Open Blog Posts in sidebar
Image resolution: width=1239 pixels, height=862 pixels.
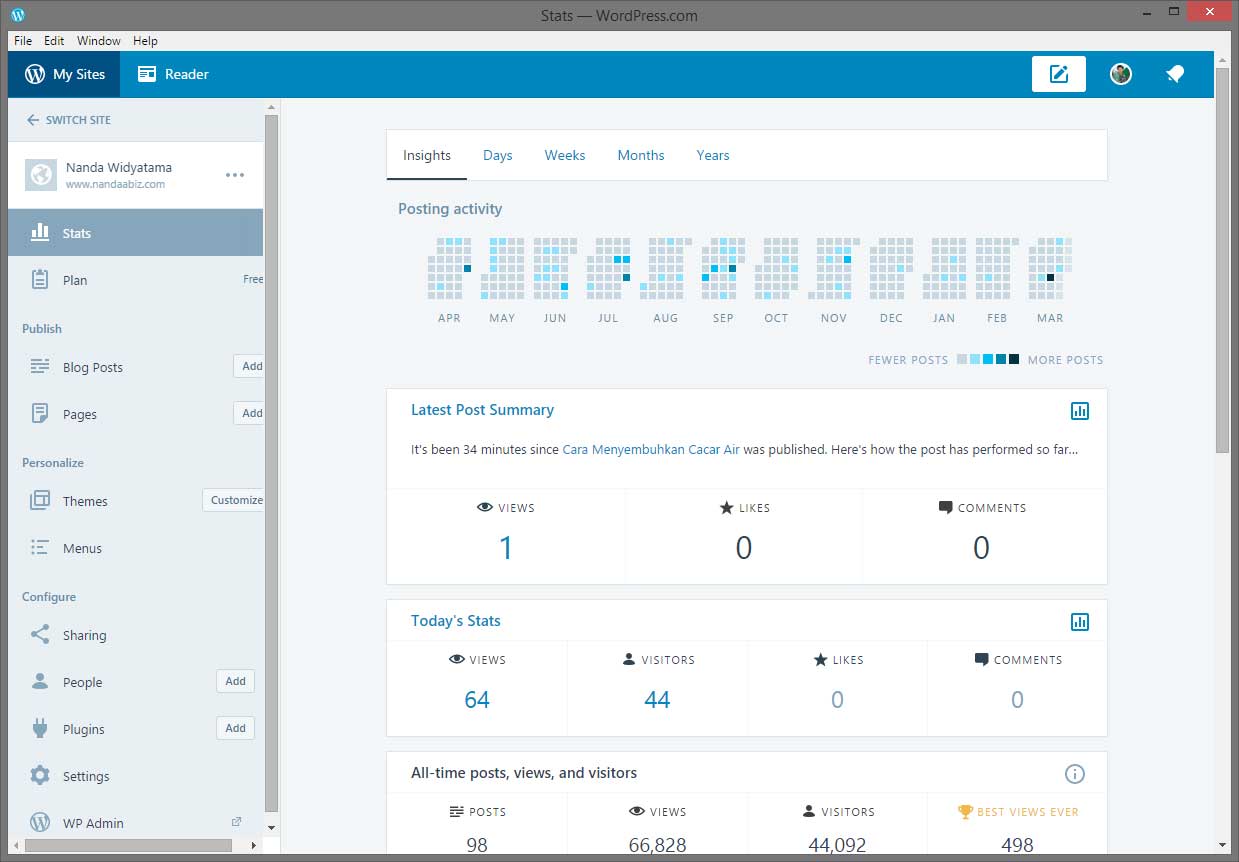[93, 367]
